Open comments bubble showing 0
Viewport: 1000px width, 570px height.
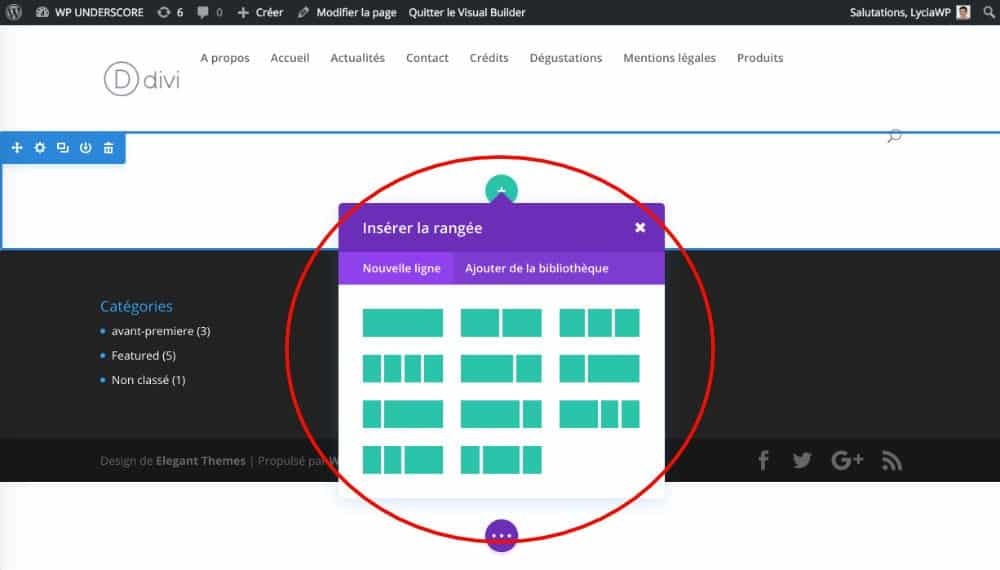tap(210, 12)
